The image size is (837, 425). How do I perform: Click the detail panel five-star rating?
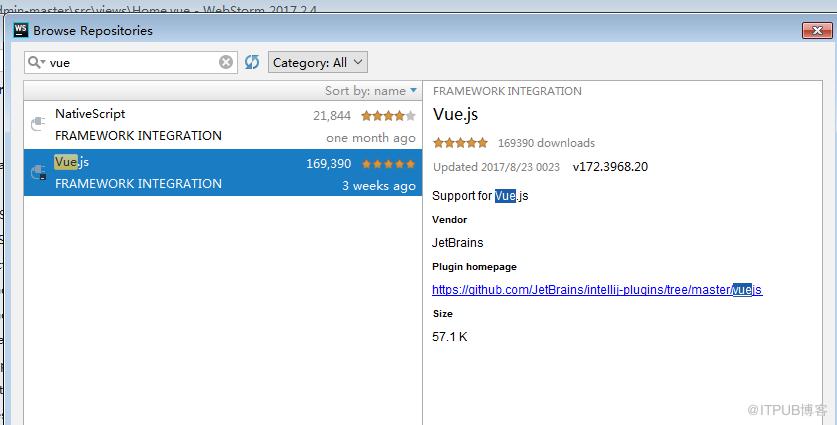[460, 143]
